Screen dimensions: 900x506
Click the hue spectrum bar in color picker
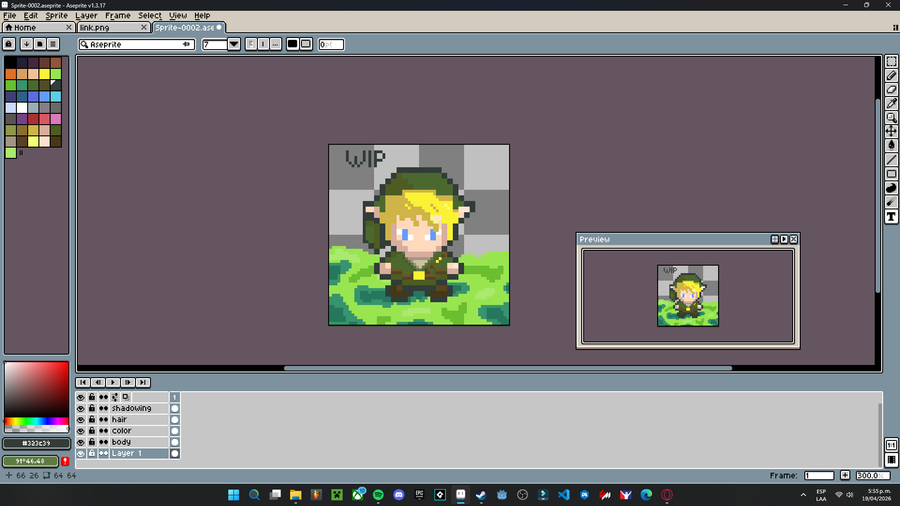point(37,421)
